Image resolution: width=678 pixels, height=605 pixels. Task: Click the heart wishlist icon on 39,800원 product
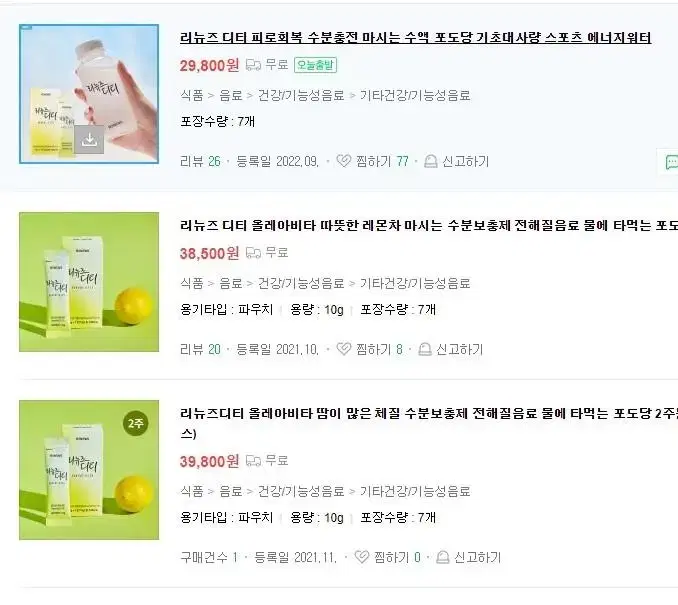pyautogui.click(x=361, y=557)
